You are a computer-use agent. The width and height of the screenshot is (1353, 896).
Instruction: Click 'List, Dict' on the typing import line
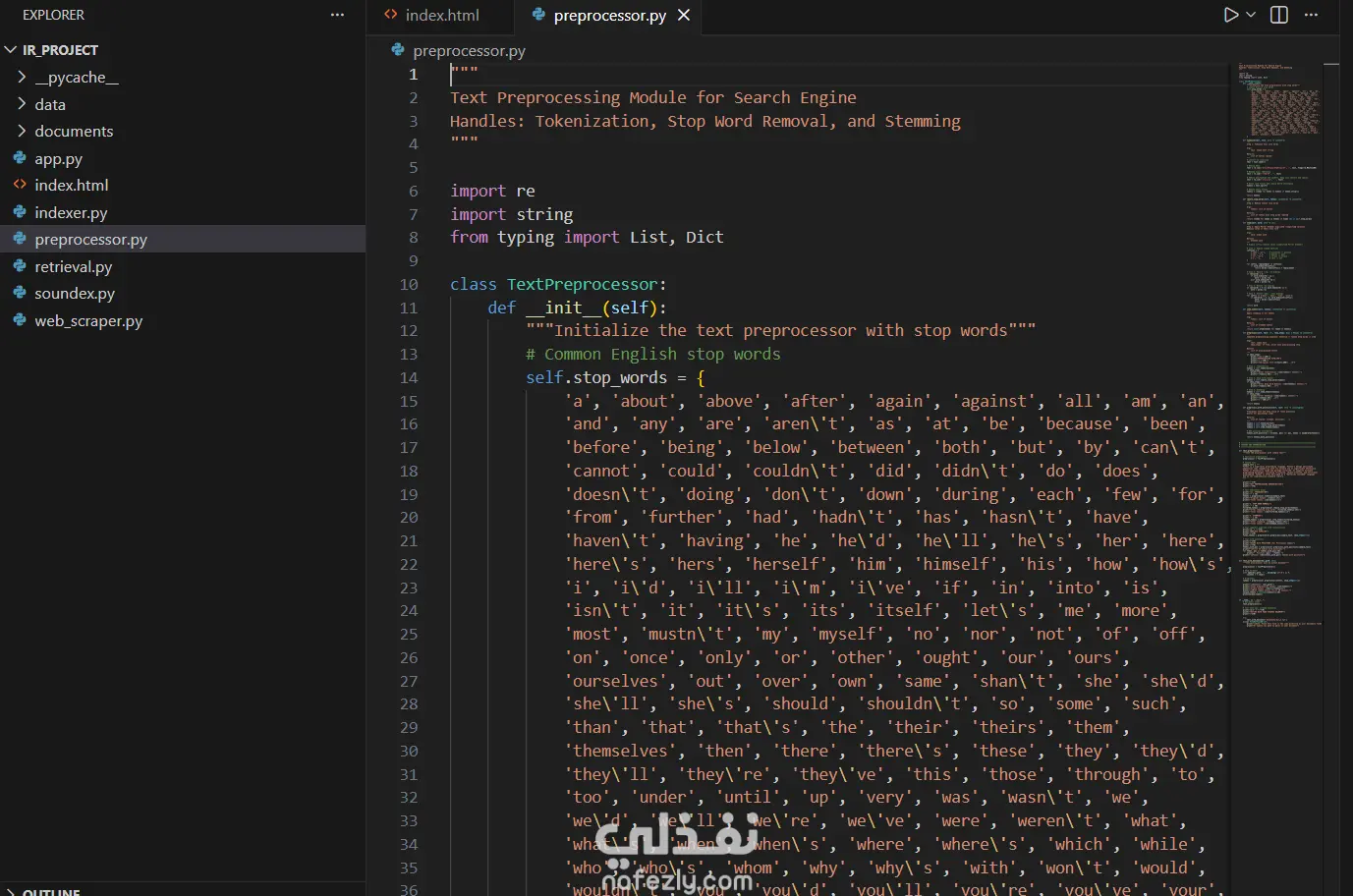click(676, 237)
